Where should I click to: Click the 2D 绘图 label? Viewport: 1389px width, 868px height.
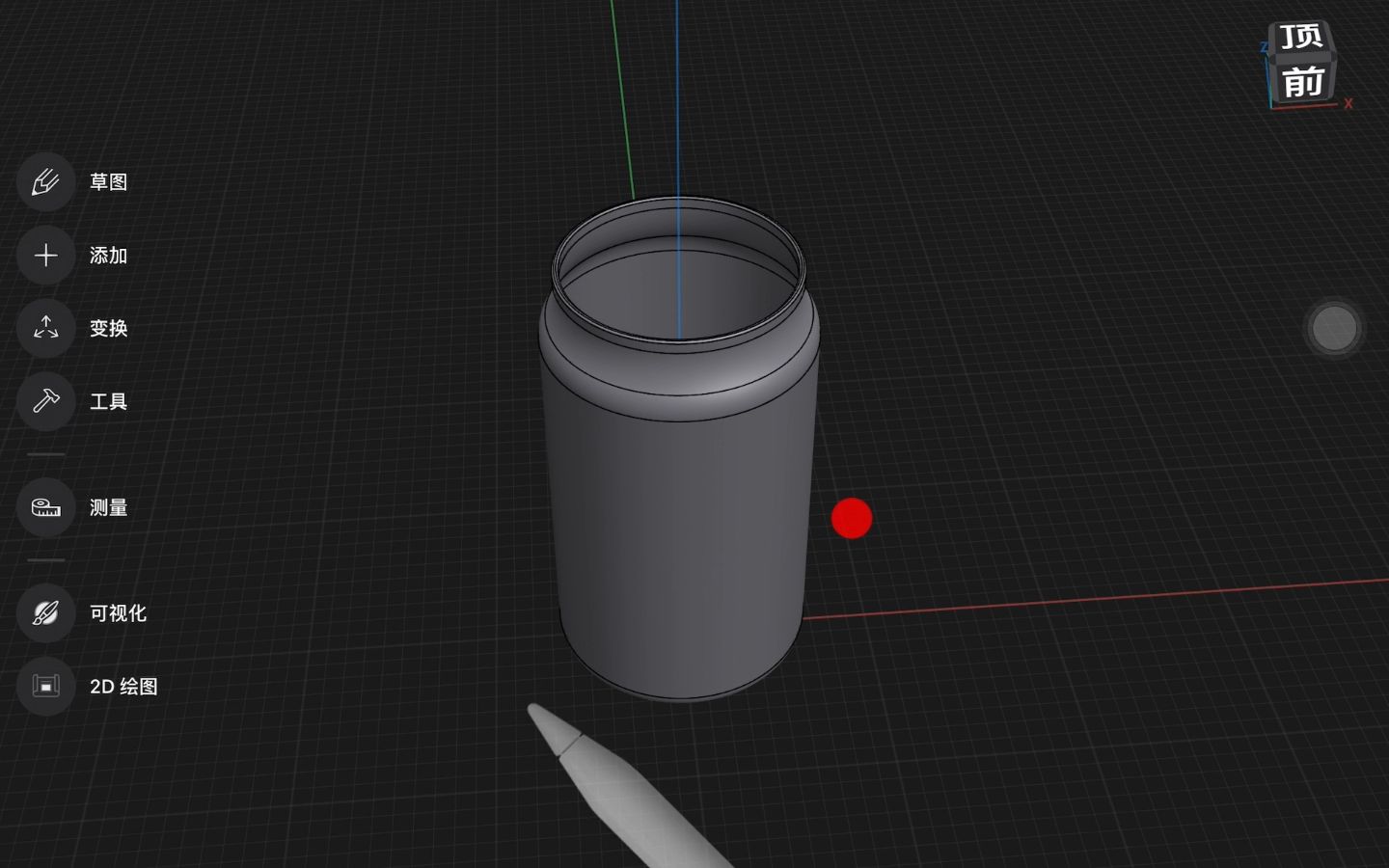coord(123,686)
